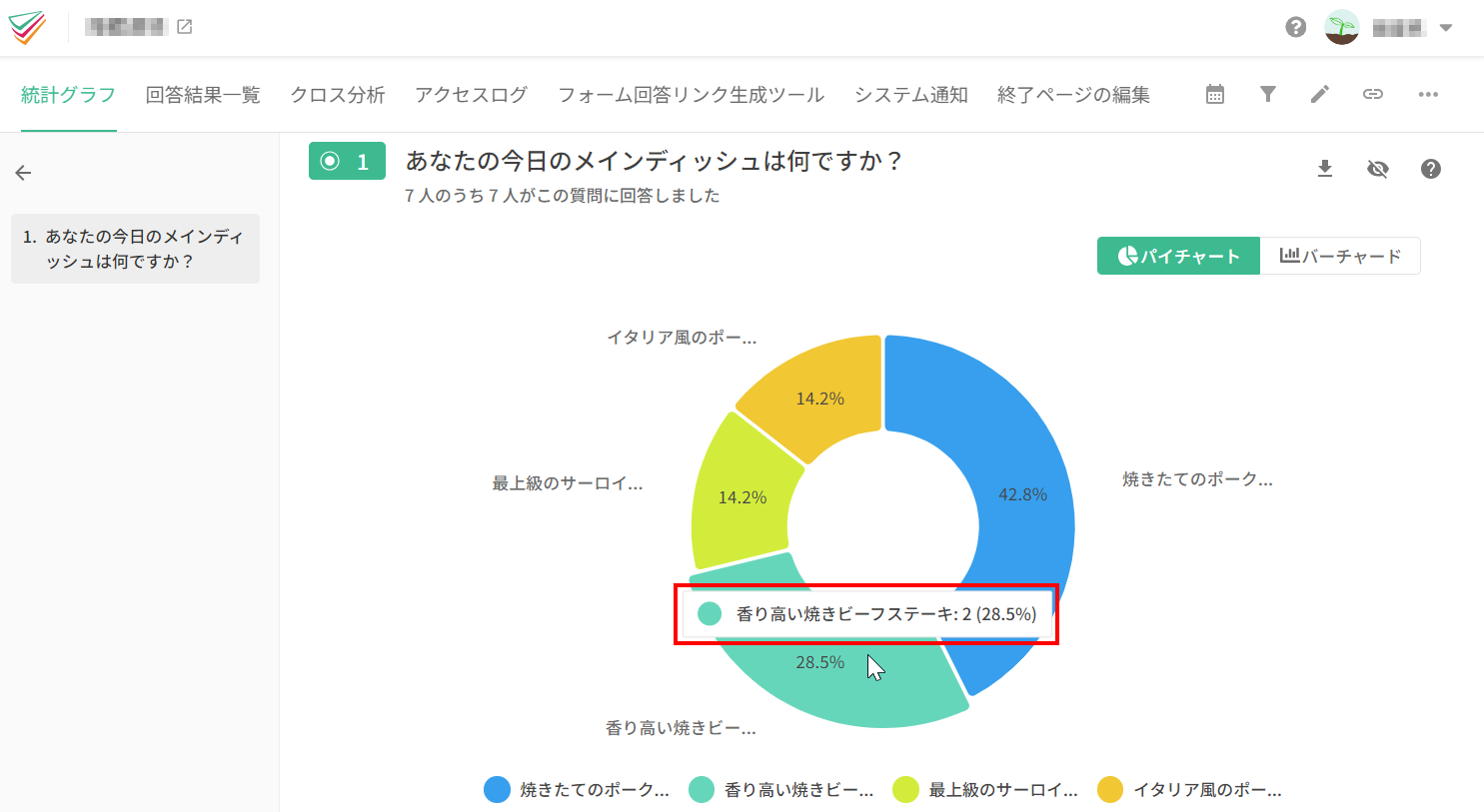Click the blue 42.8% pie slice
Viewport: 1484px width, 812px height.
coord(1022,494)
